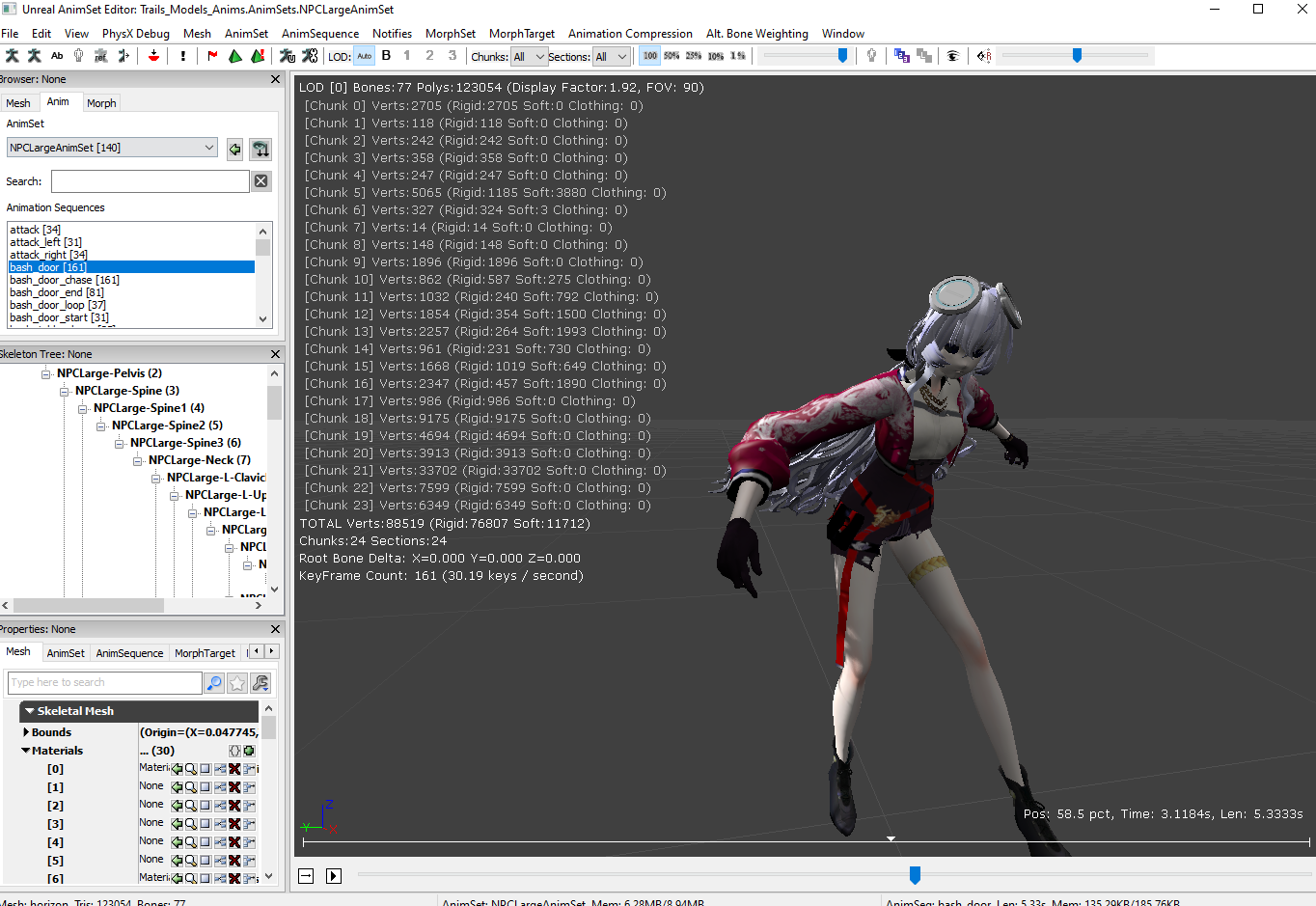Image resolution: width=1316 pixels, height=906 pixels.
Task: Click the 'R' arrow icon before the second slider
Action: [983, 56]
